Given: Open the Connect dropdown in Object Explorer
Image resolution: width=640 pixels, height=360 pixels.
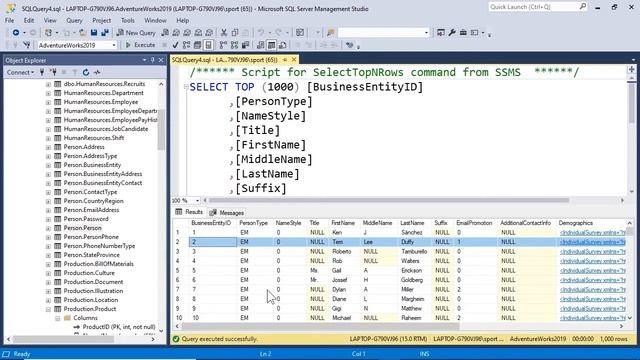Looking at the screenshot, I should tap(20, 72).
